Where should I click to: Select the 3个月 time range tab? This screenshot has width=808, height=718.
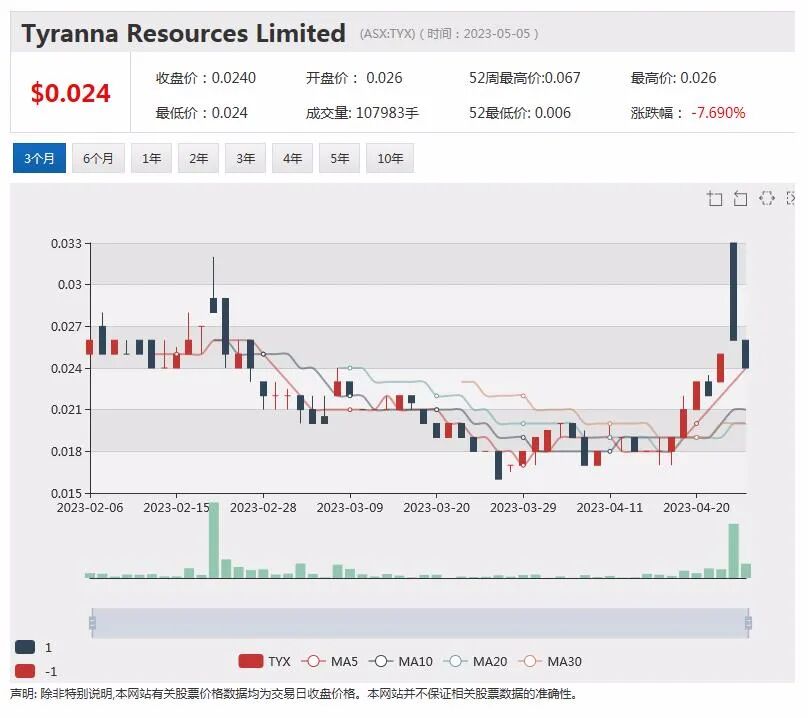pyautogui.click(x=39, y=158)
